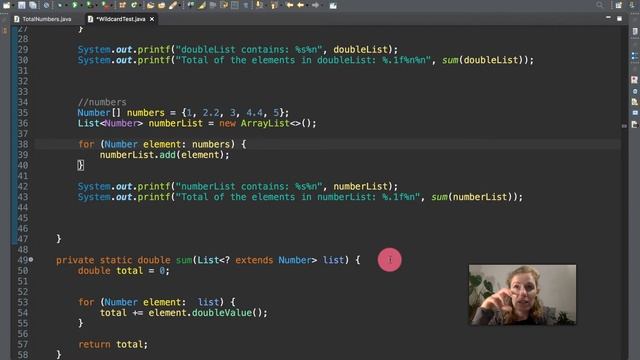This screenshot has height=360, width=640.
Task: Click the green Run button
Action: (74, 5)
